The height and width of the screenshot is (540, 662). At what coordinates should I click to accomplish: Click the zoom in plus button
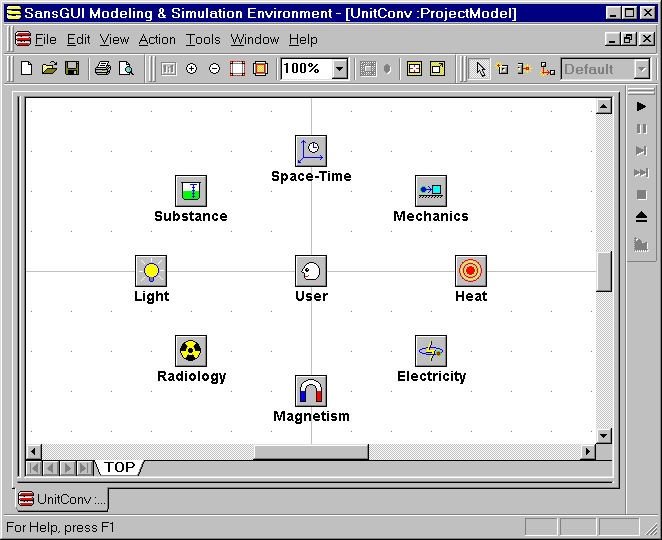[191, 69]
